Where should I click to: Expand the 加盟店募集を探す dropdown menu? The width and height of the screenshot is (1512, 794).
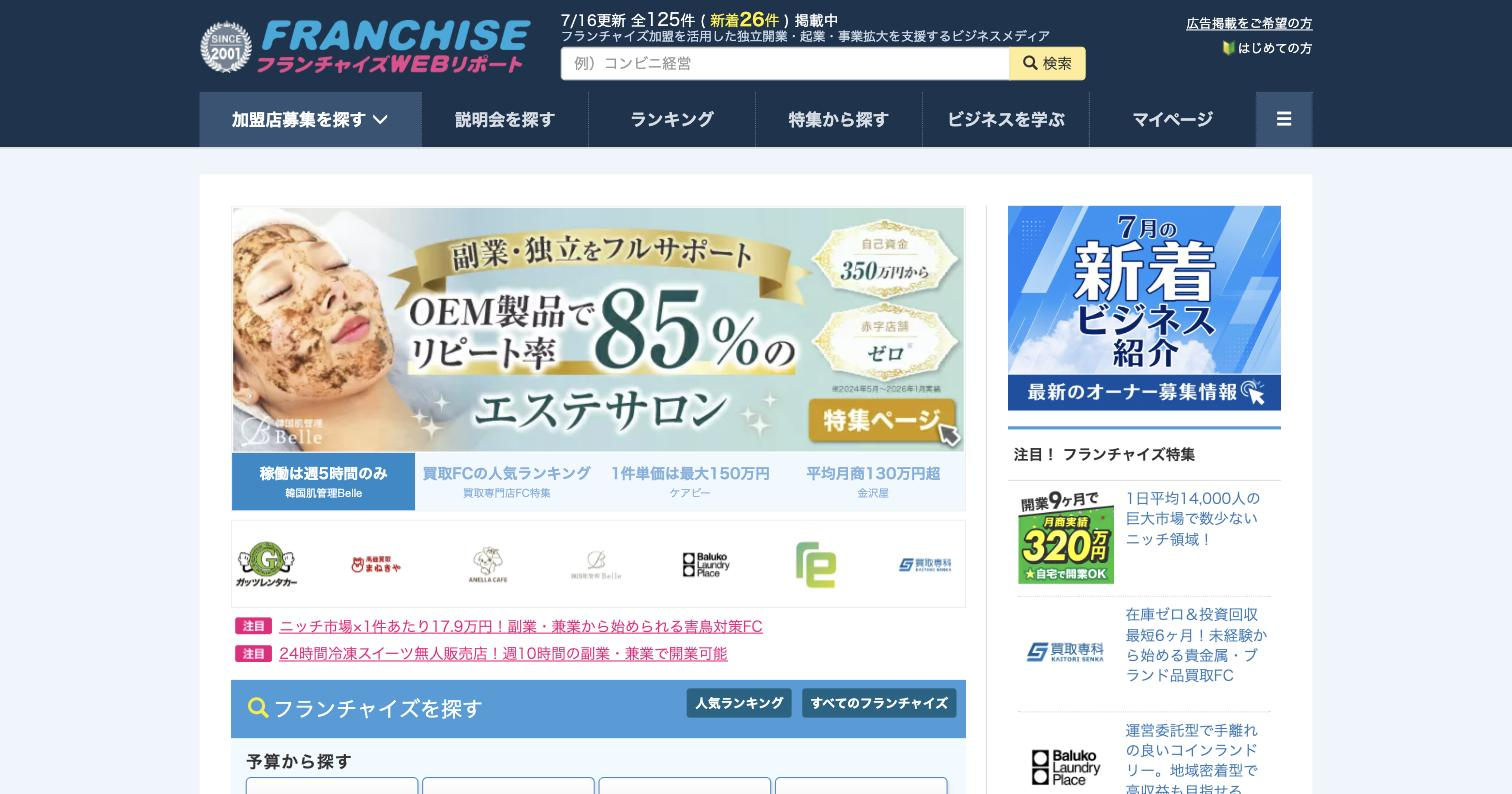310,119
